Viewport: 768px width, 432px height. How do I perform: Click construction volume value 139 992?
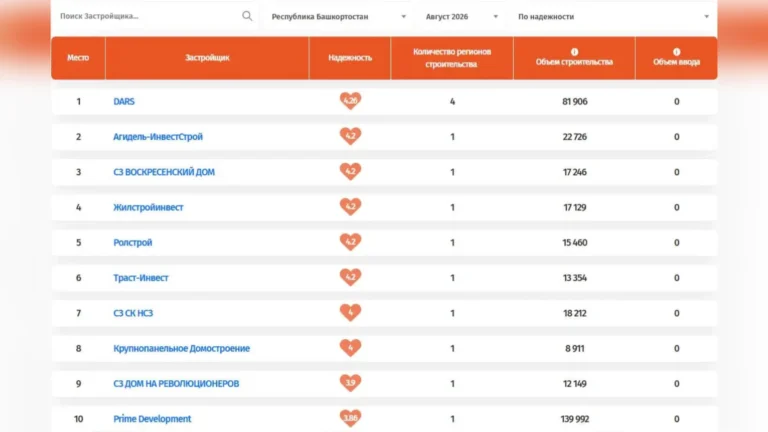[x=575, y=419]
